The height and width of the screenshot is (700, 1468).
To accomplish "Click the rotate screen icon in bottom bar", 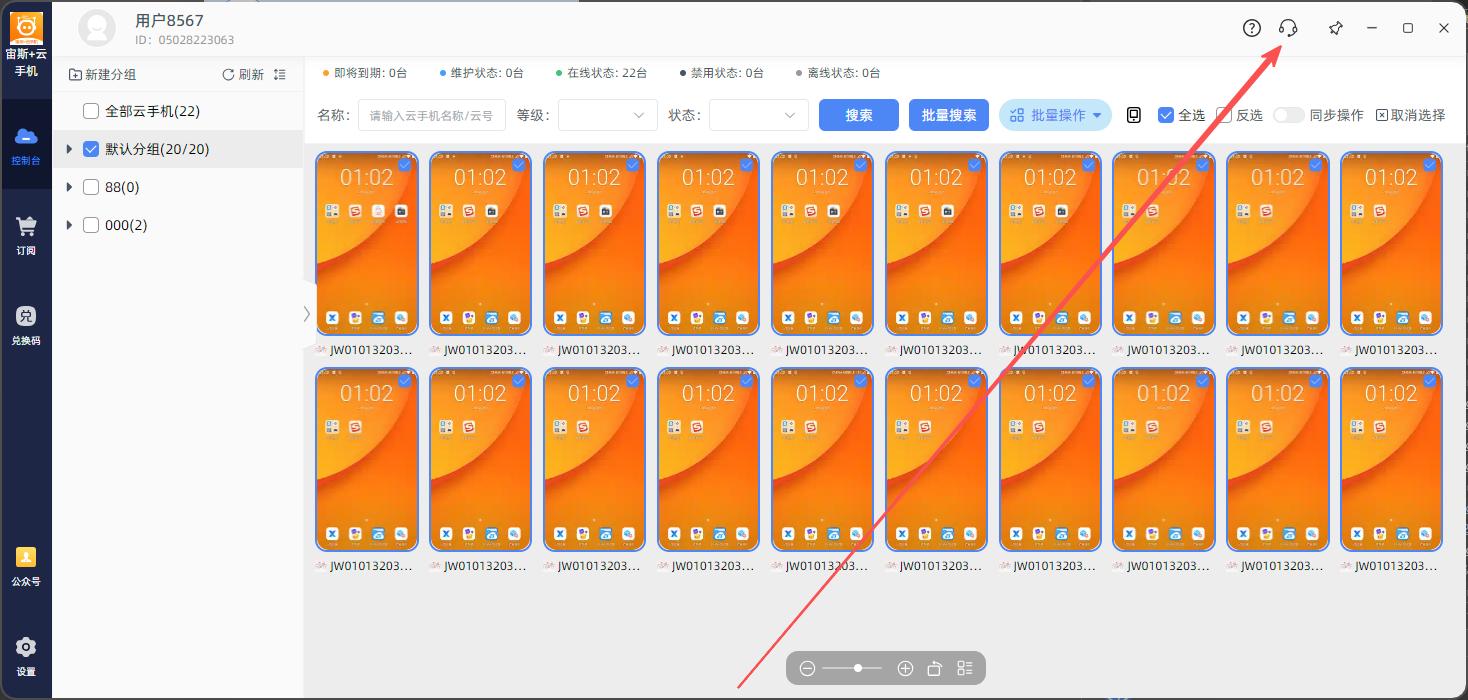I will point(935,668).
